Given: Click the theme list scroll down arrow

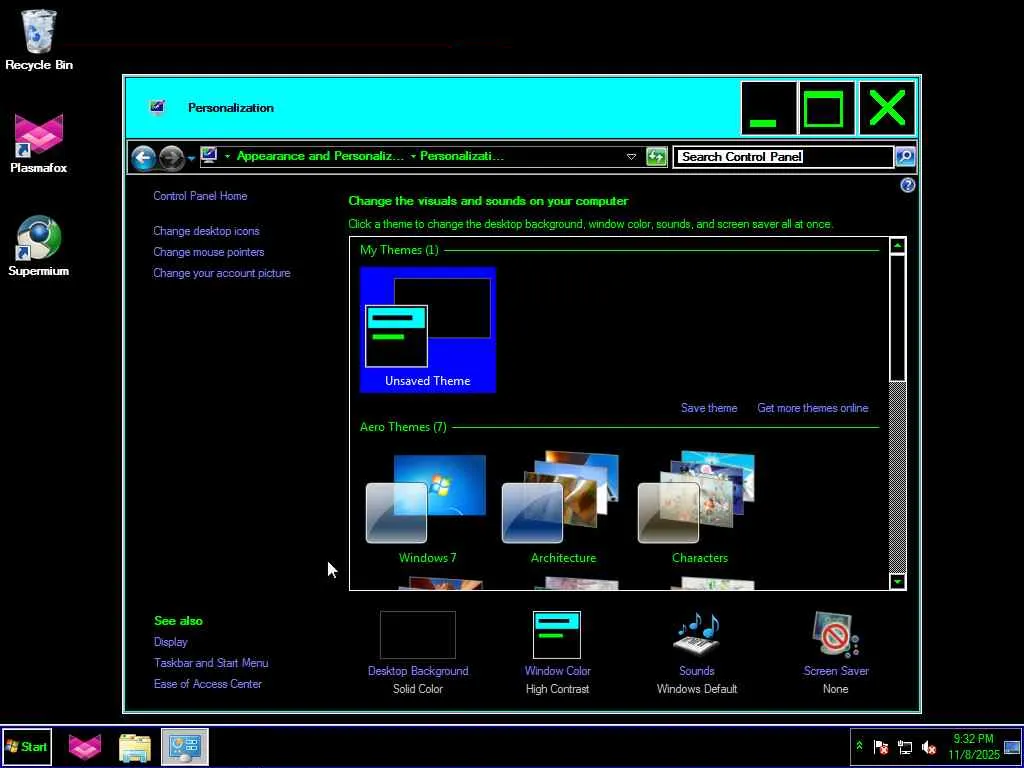Looking at the screenshot, I should (897, 581).
